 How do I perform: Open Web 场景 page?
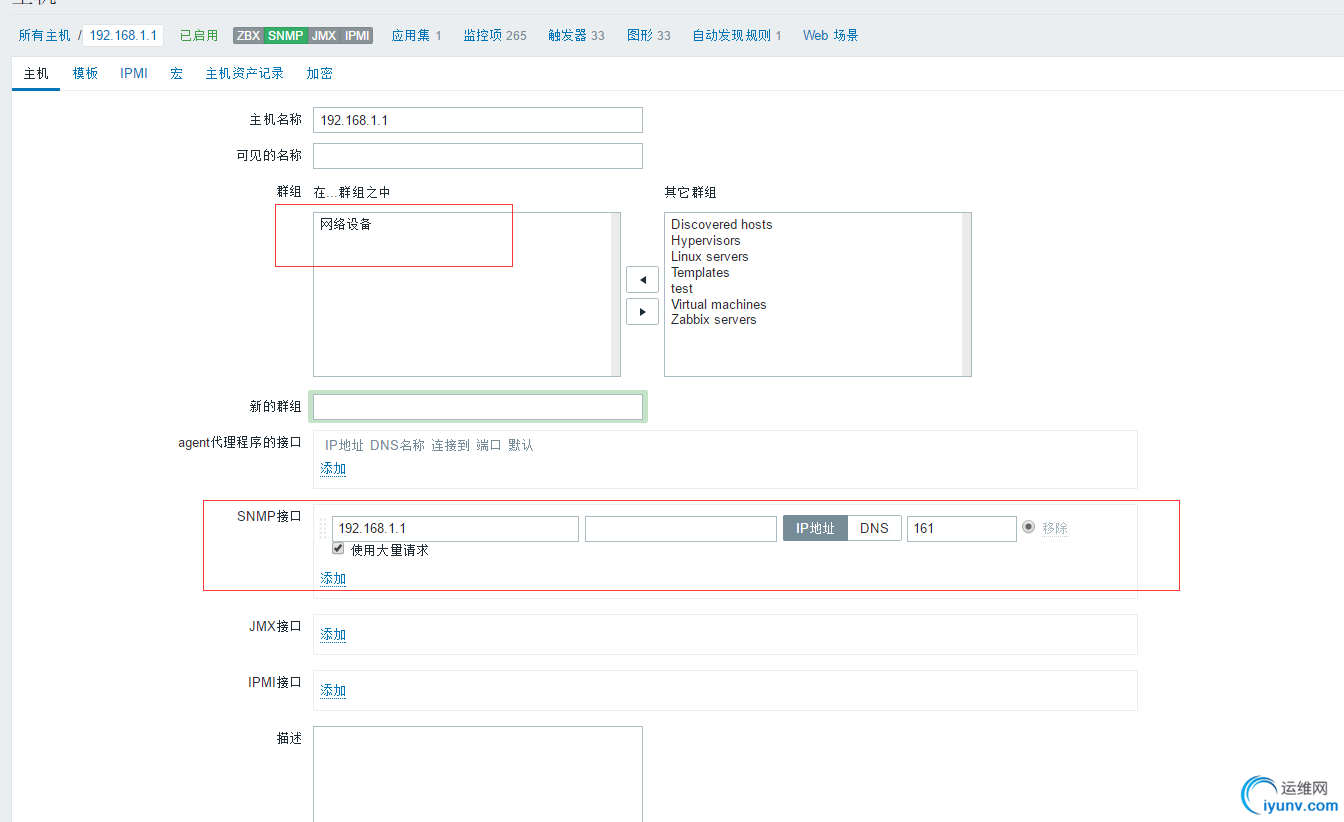click(x=831, y=35)
